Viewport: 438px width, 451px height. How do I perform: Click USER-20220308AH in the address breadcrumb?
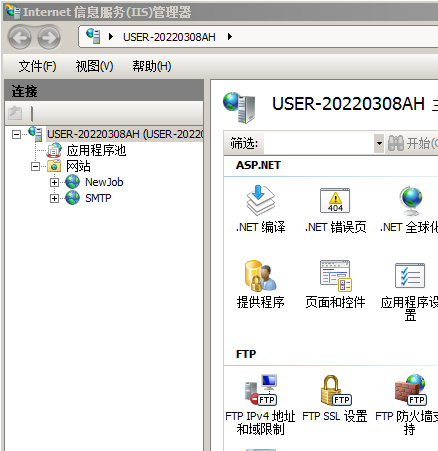(x=169, y=37)
